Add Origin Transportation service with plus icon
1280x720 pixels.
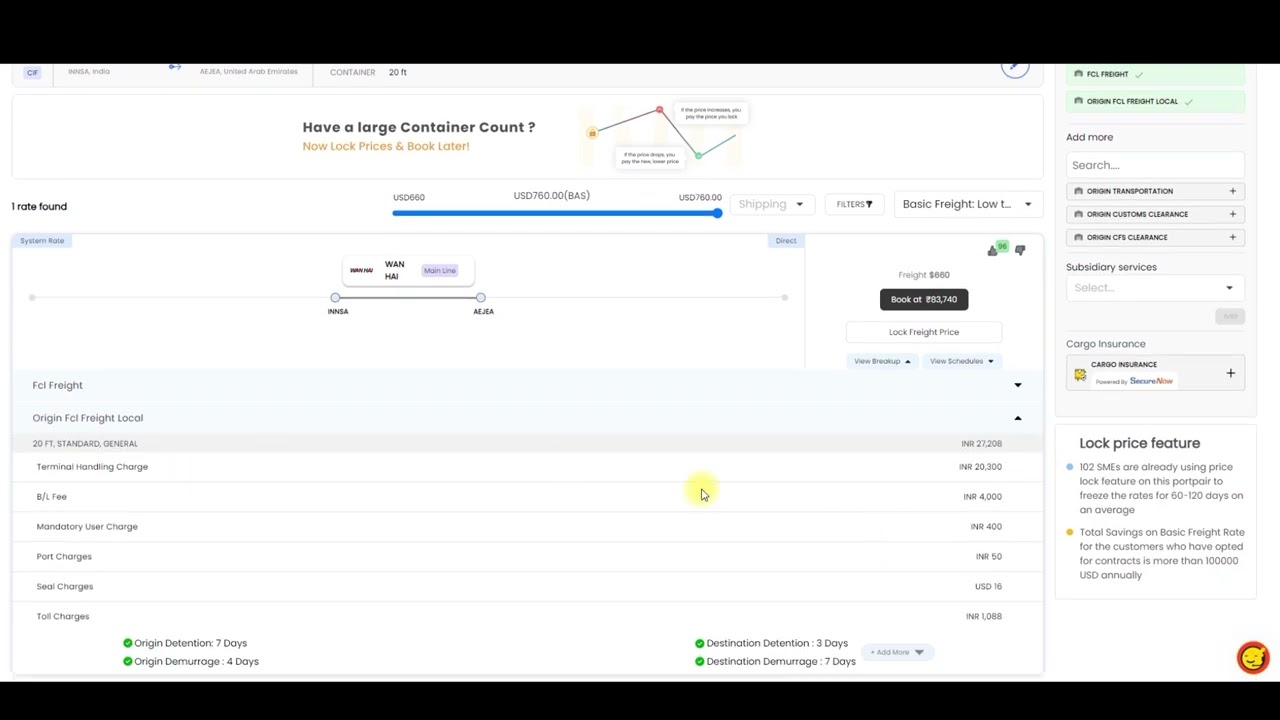(x=1232, y=191)
